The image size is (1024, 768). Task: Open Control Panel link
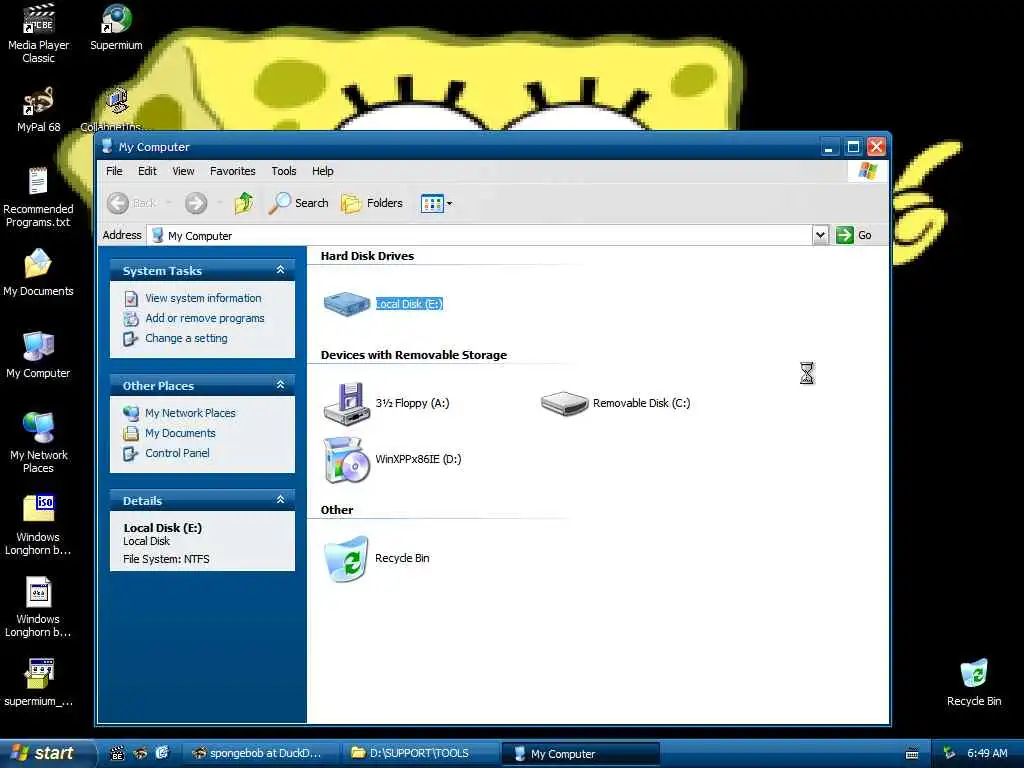click(x=177, y=453)
